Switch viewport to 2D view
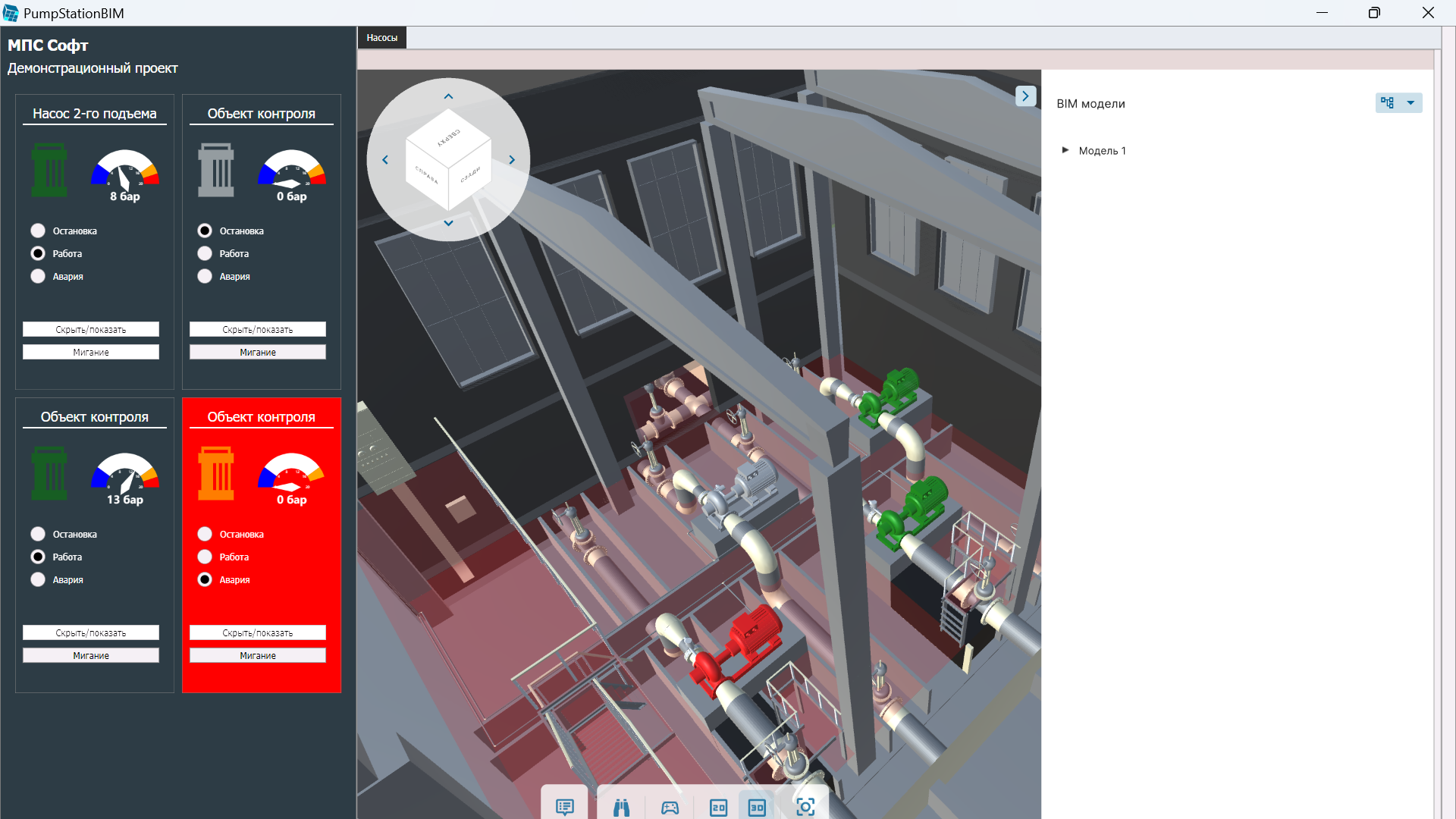1456x819 pixels. click(718, 807)
